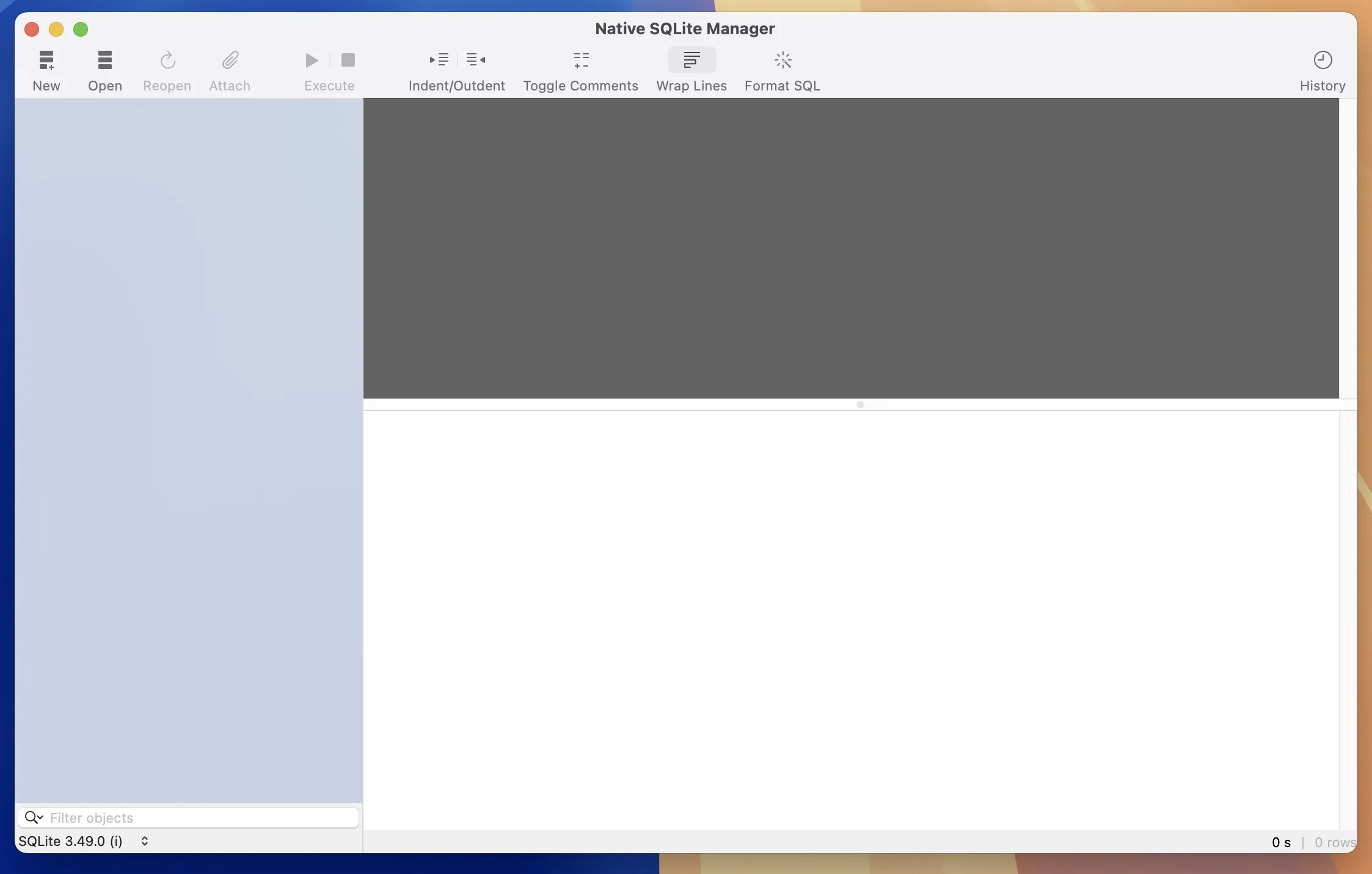
Task: Close the Native SQLite Manager window
Action: [32, 29]
